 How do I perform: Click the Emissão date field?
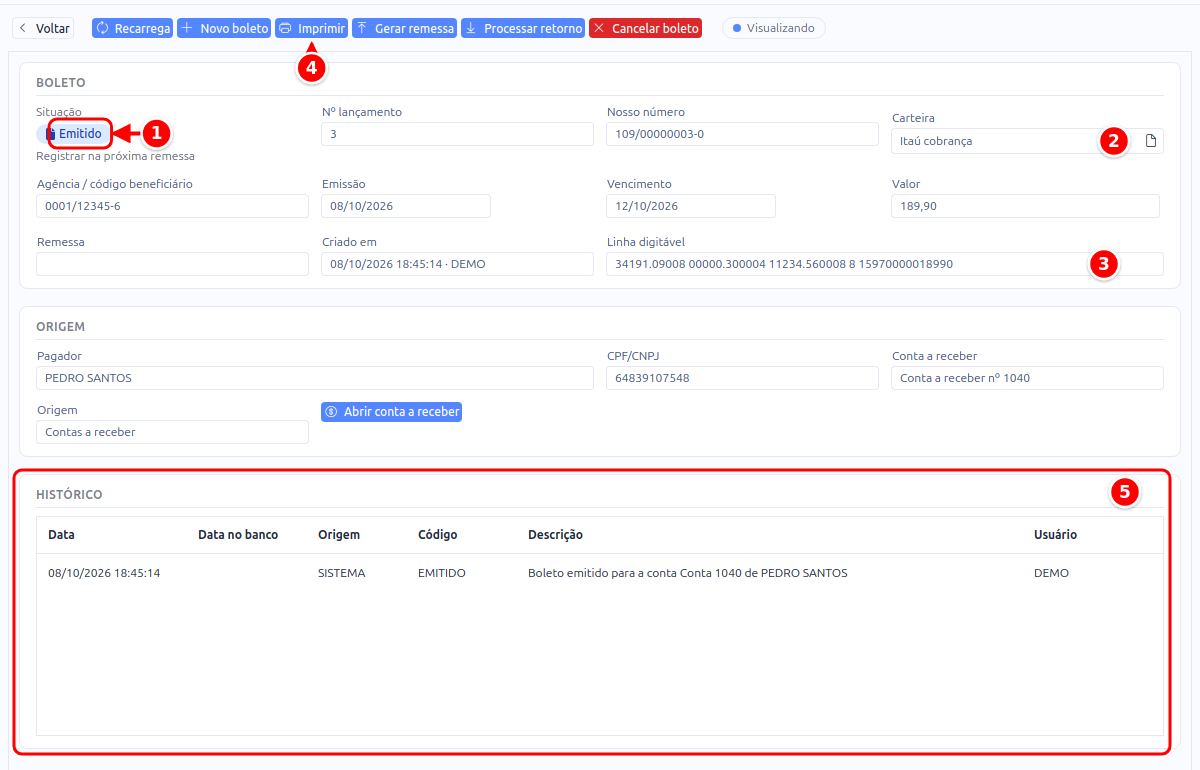click(406, 206)
